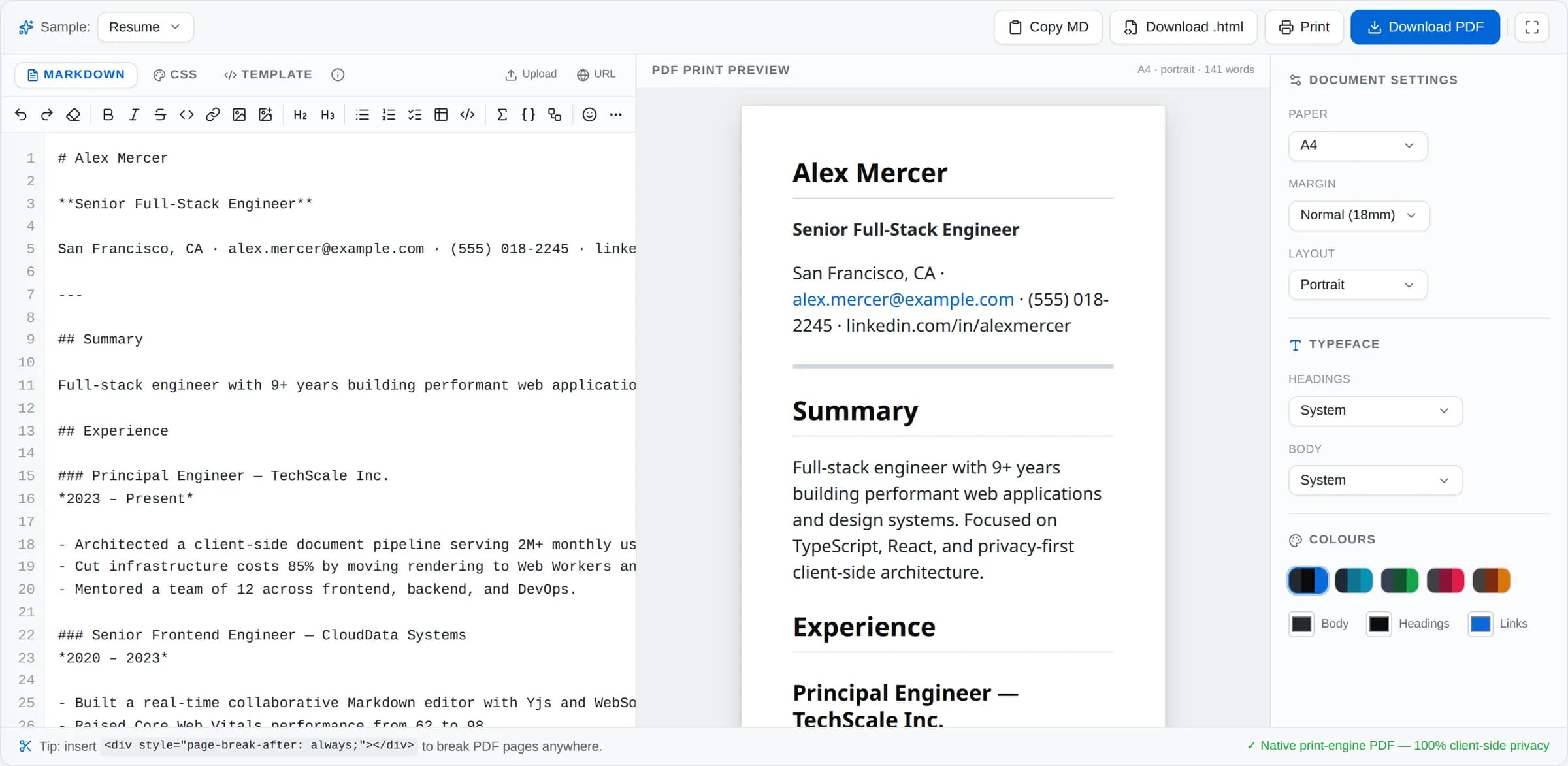Undo the last edit
Image resolution: width=1568 pixels, height=766 pixels.
(x=21, y=115)
